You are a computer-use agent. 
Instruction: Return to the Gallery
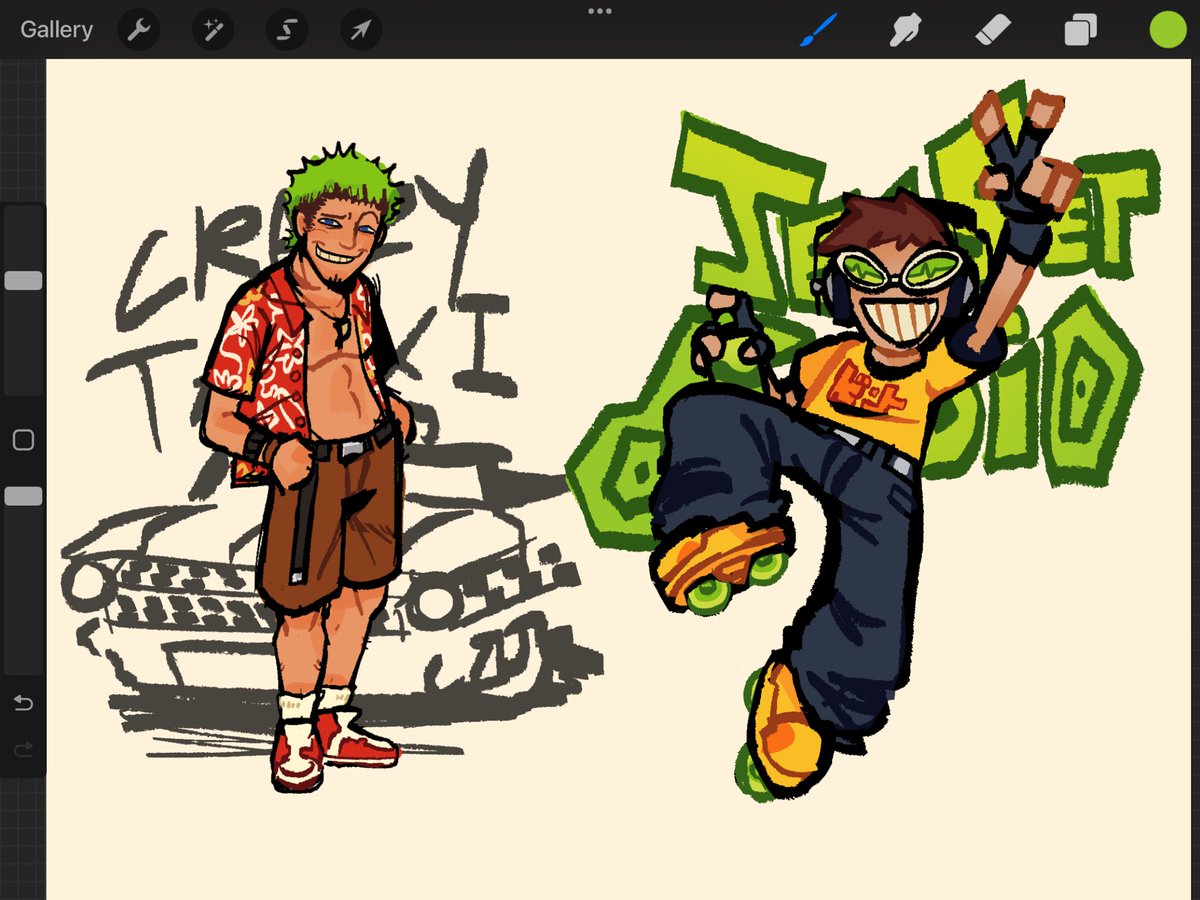56,30
